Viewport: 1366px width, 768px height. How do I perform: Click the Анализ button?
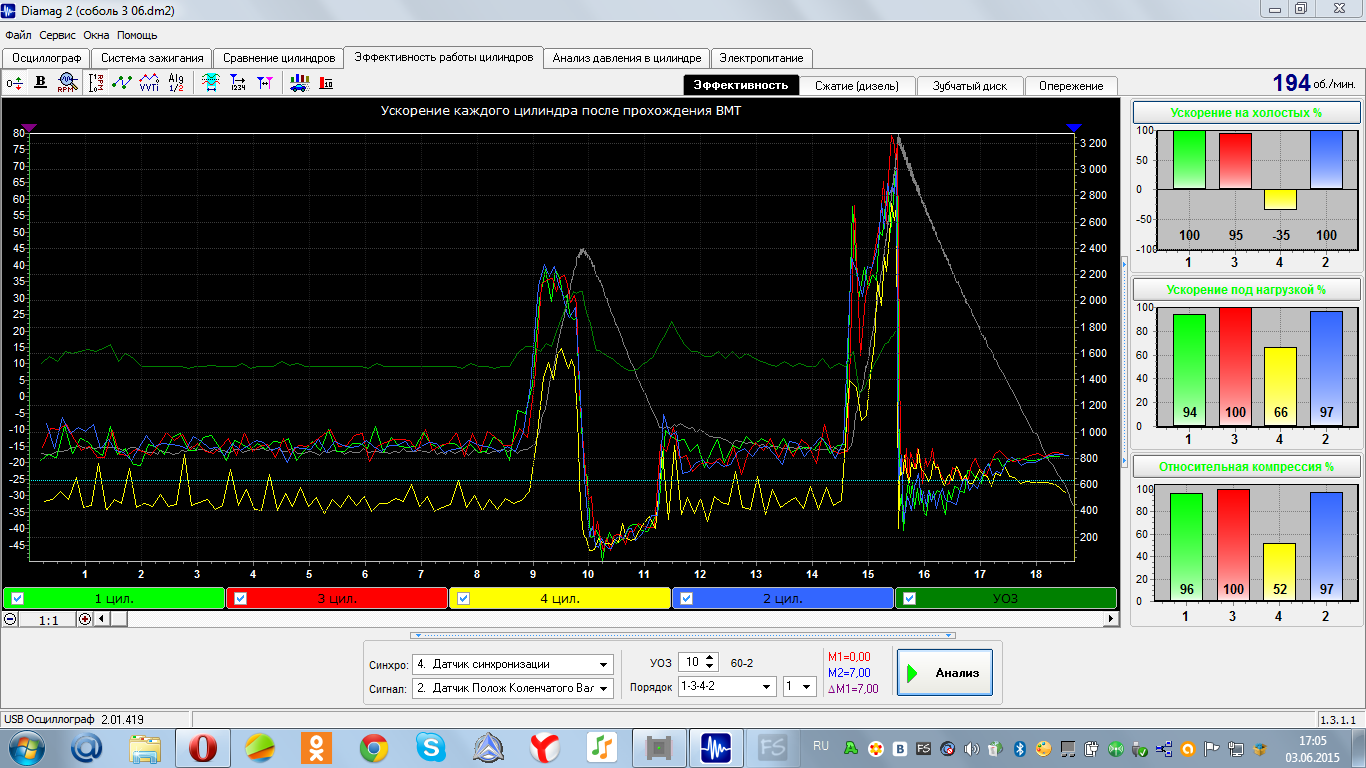[944, 673]
